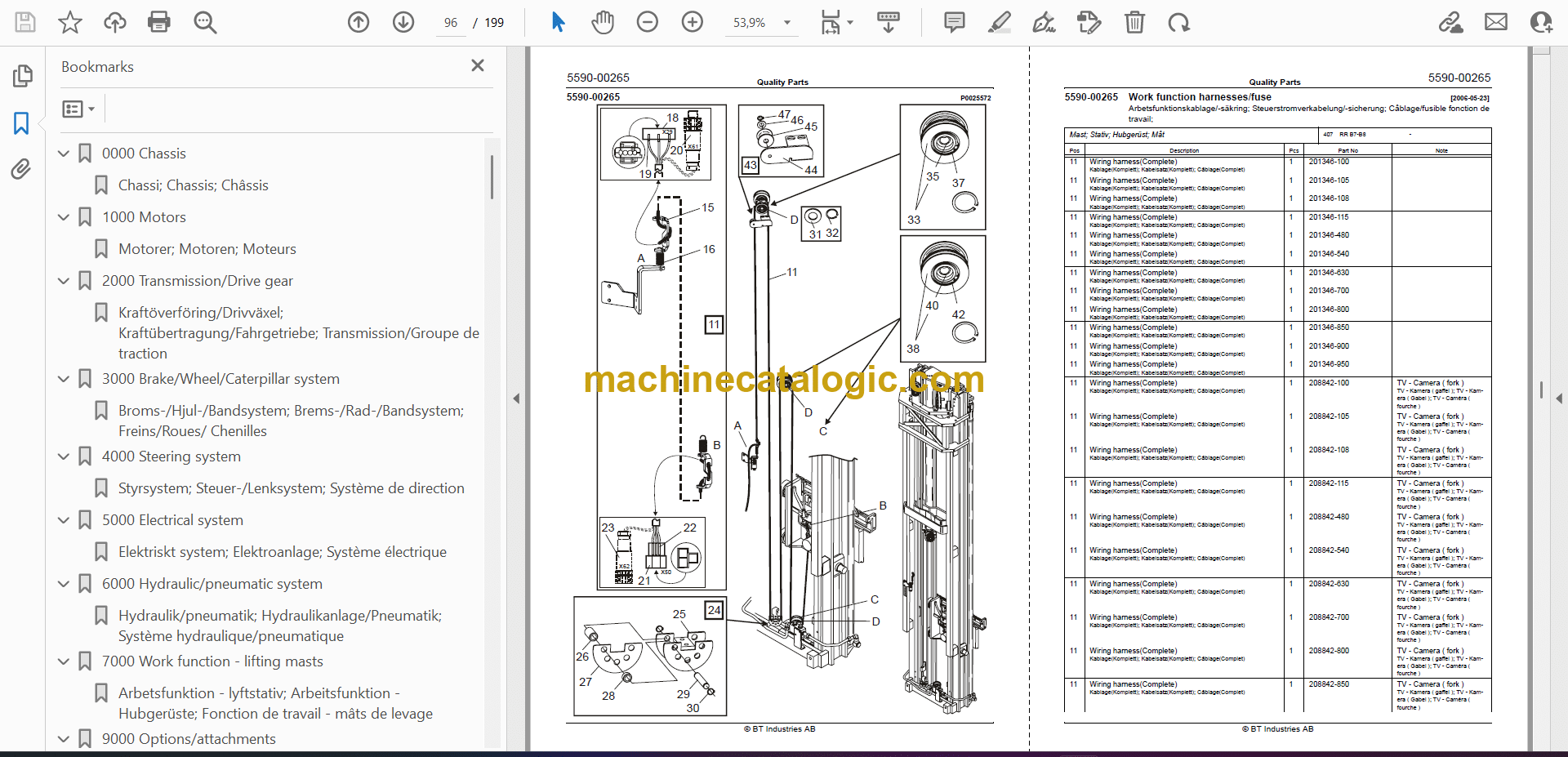Image resolution: width=1568 pixels, height=757 pixels.
Task: Collapse the 6000 Hydraulic/pneumatic system bookmark
Action: pos(64,583)
